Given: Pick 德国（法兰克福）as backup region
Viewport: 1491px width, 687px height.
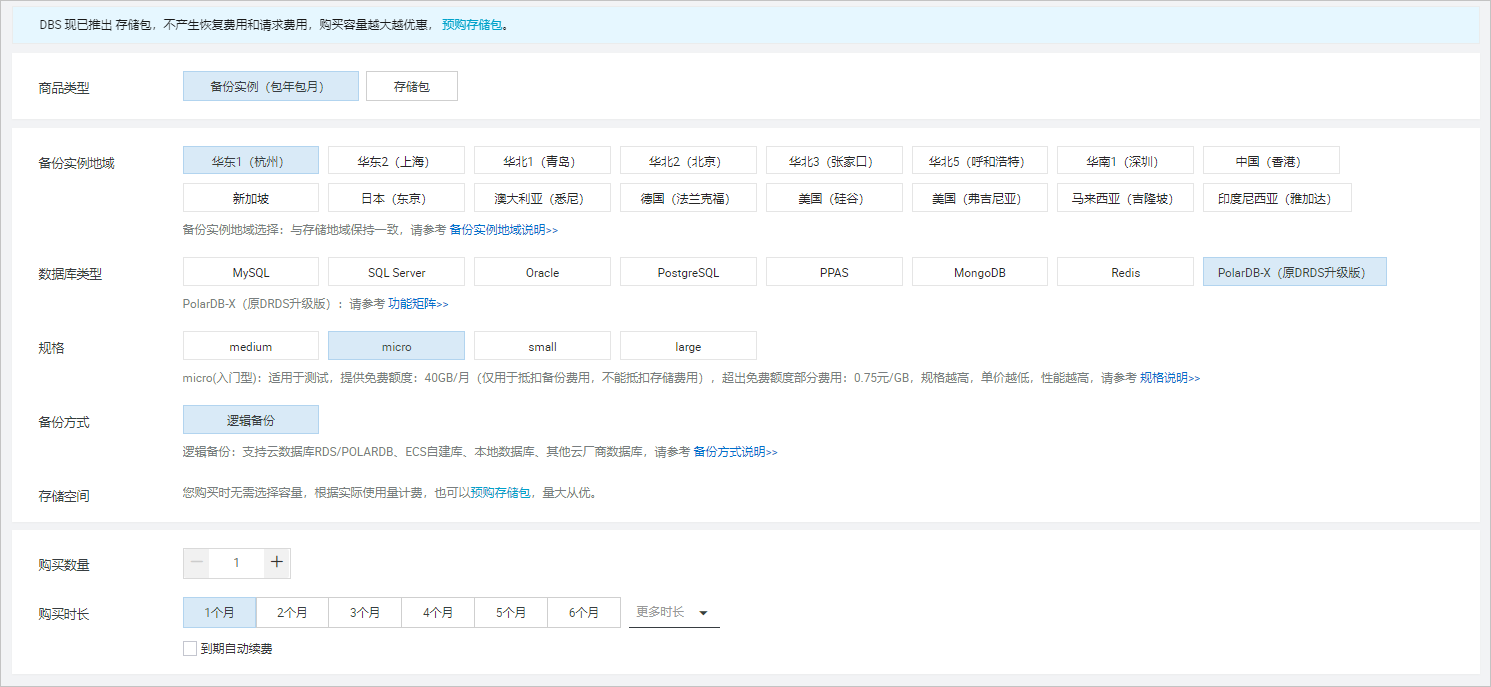Looking at the screenshot, I should [x=688, y=198].
